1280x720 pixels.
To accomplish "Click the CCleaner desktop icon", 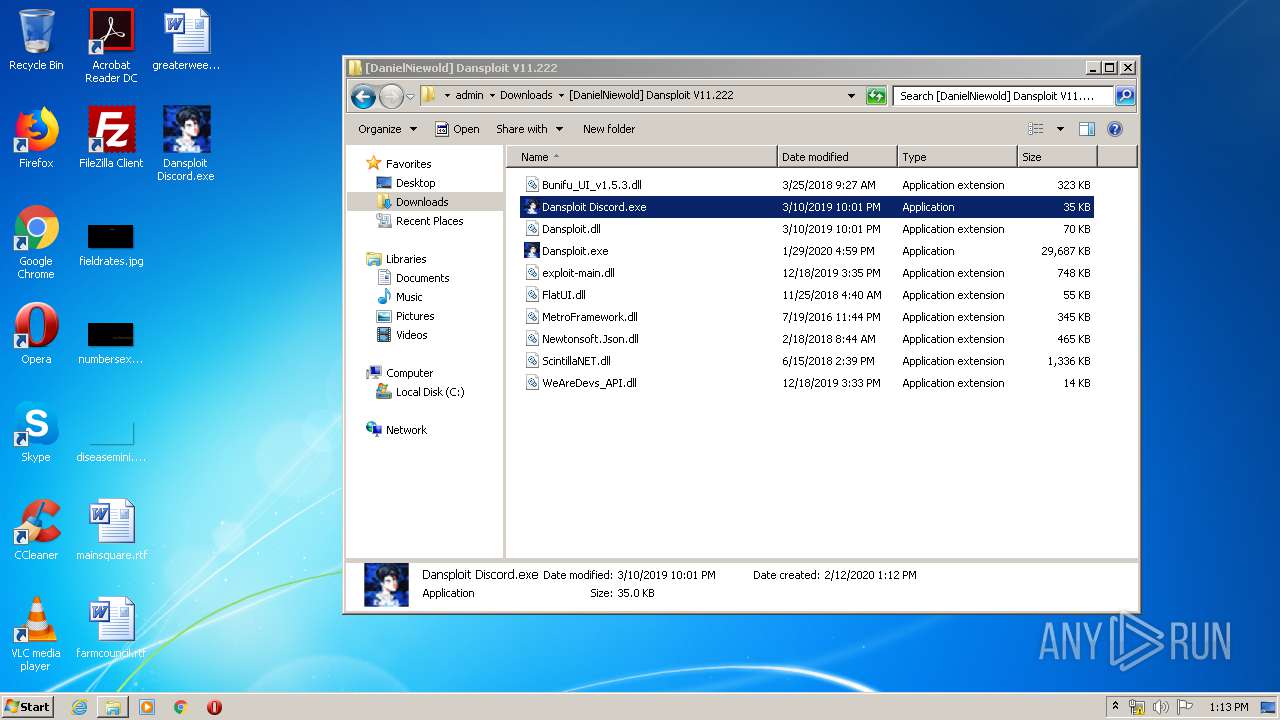I will pos(36,529).
